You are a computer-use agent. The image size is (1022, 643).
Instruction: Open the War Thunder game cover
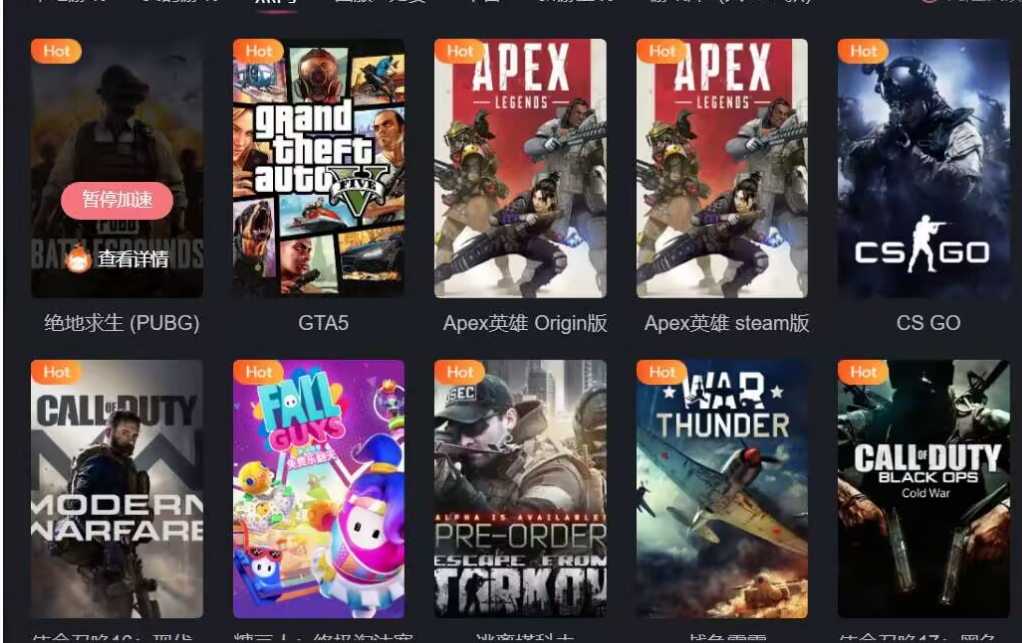click(x=722, y=489)
